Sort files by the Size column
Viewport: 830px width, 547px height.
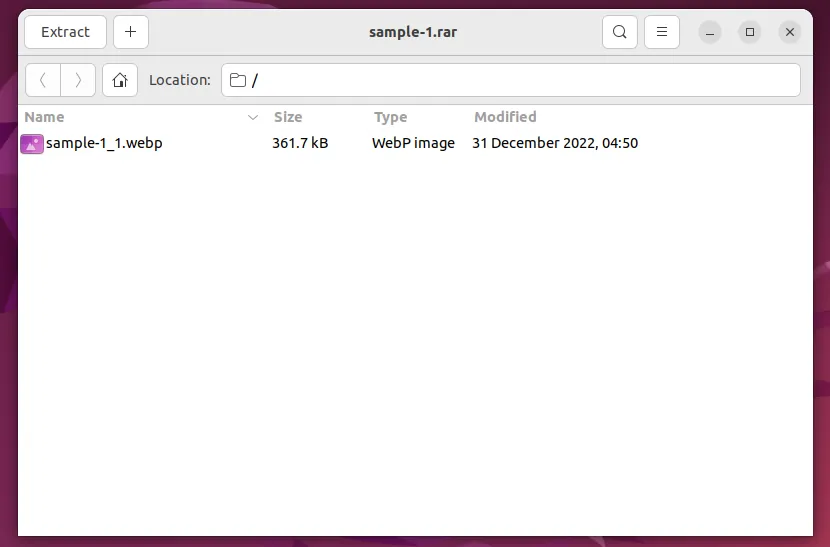click(288, 117)
